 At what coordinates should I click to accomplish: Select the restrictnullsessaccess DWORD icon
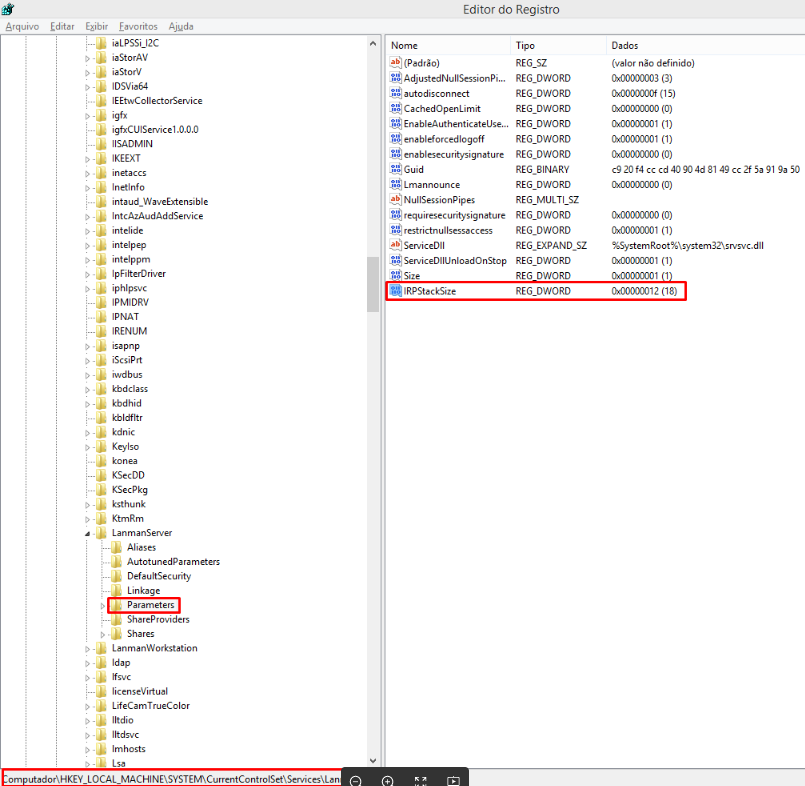(395, 230)
